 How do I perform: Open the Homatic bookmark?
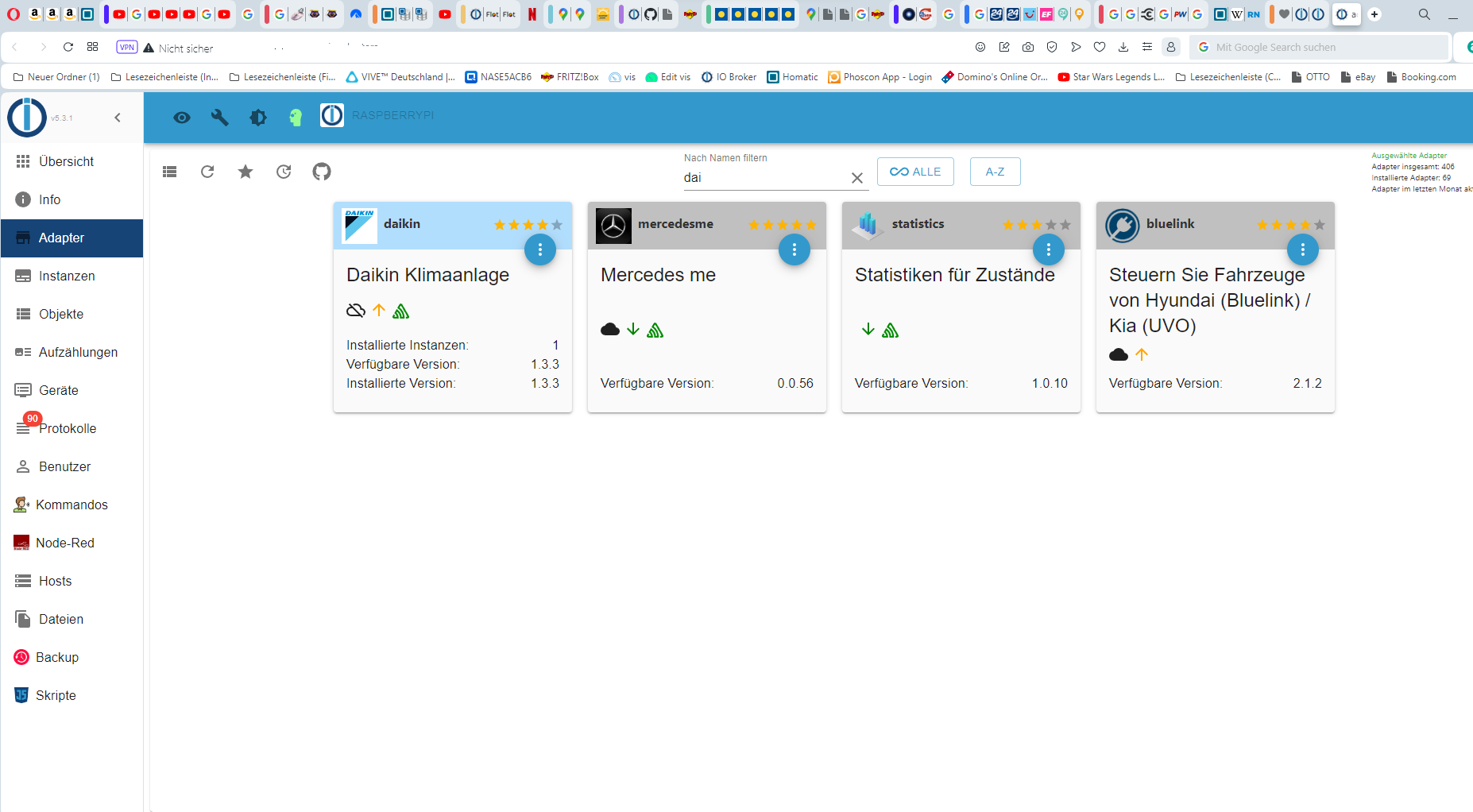[x=792, y=77]
